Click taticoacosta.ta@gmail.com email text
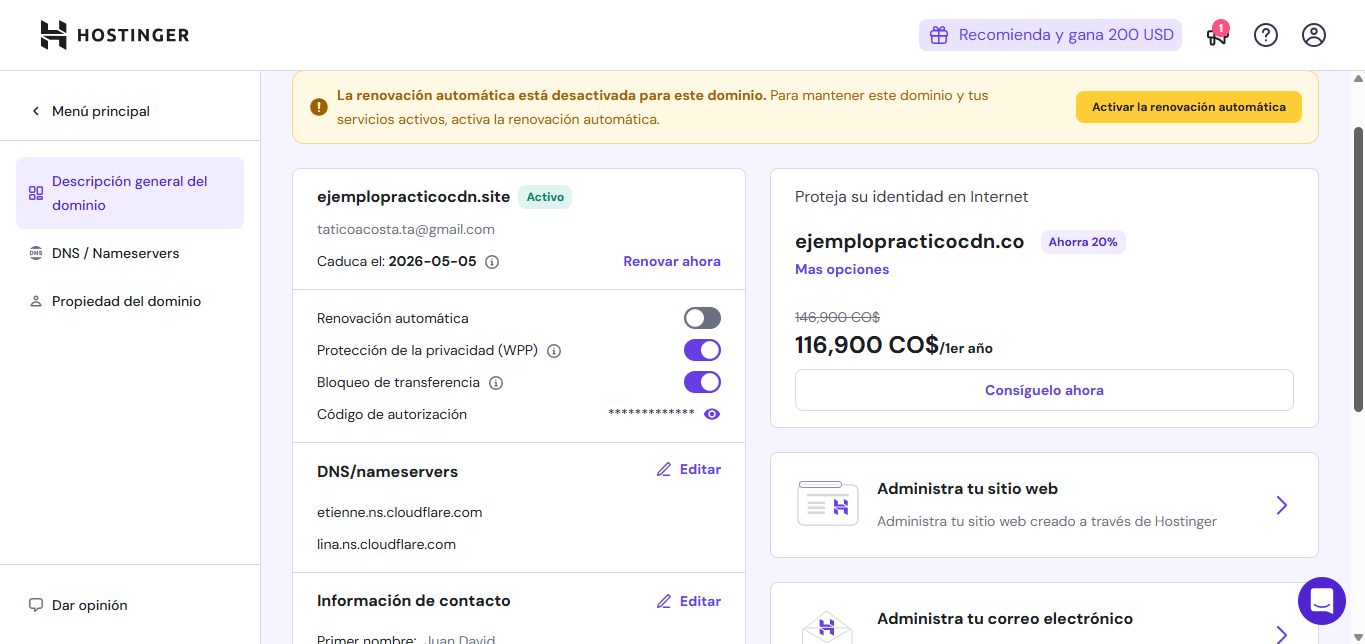The image size is (1365, 644). click(406, 229)
